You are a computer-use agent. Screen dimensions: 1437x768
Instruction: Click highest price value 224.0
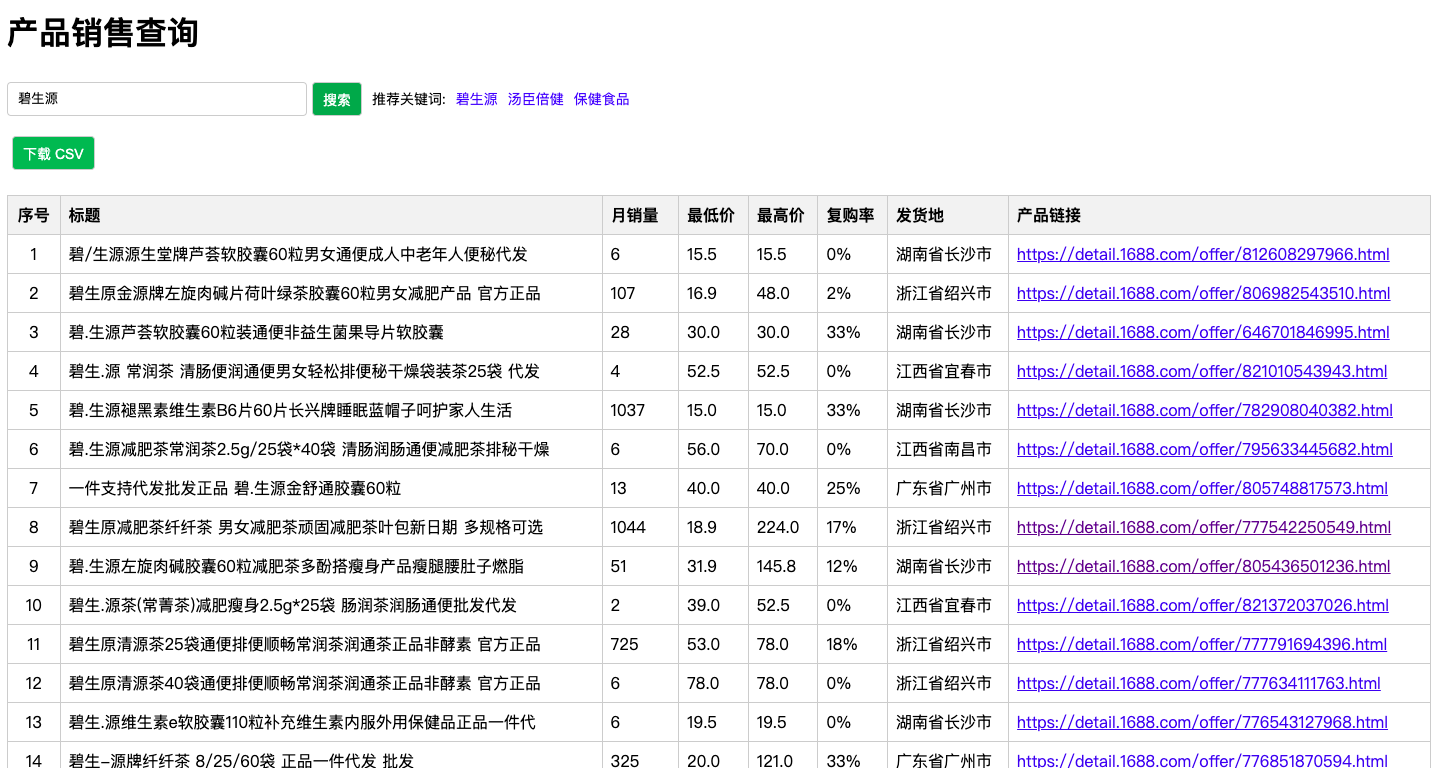(x=778, y=527)
